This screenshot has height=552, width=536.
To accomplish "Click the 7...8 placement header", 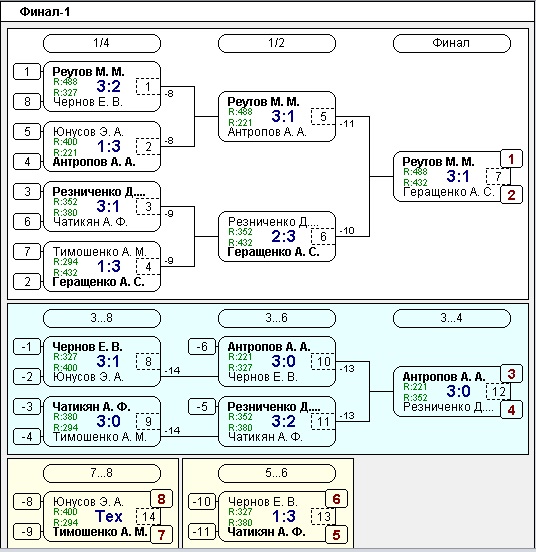I will (x=102, y=473).
